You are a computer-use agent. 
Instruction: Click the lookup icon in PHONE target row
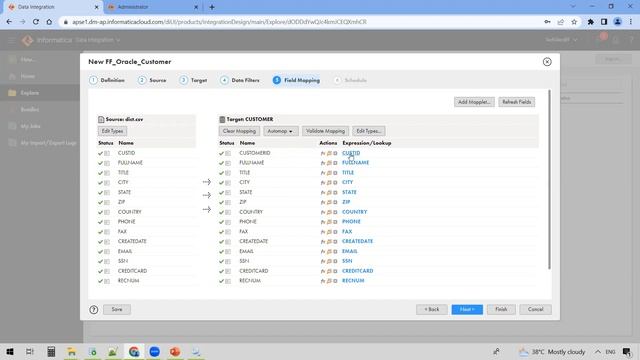(x=329, y=222)
